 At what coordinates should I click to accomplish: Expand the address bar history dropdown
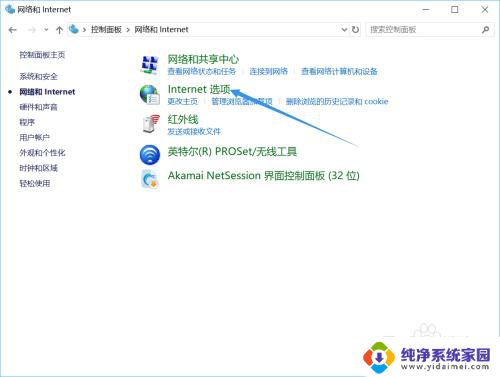tap(344, 30)
